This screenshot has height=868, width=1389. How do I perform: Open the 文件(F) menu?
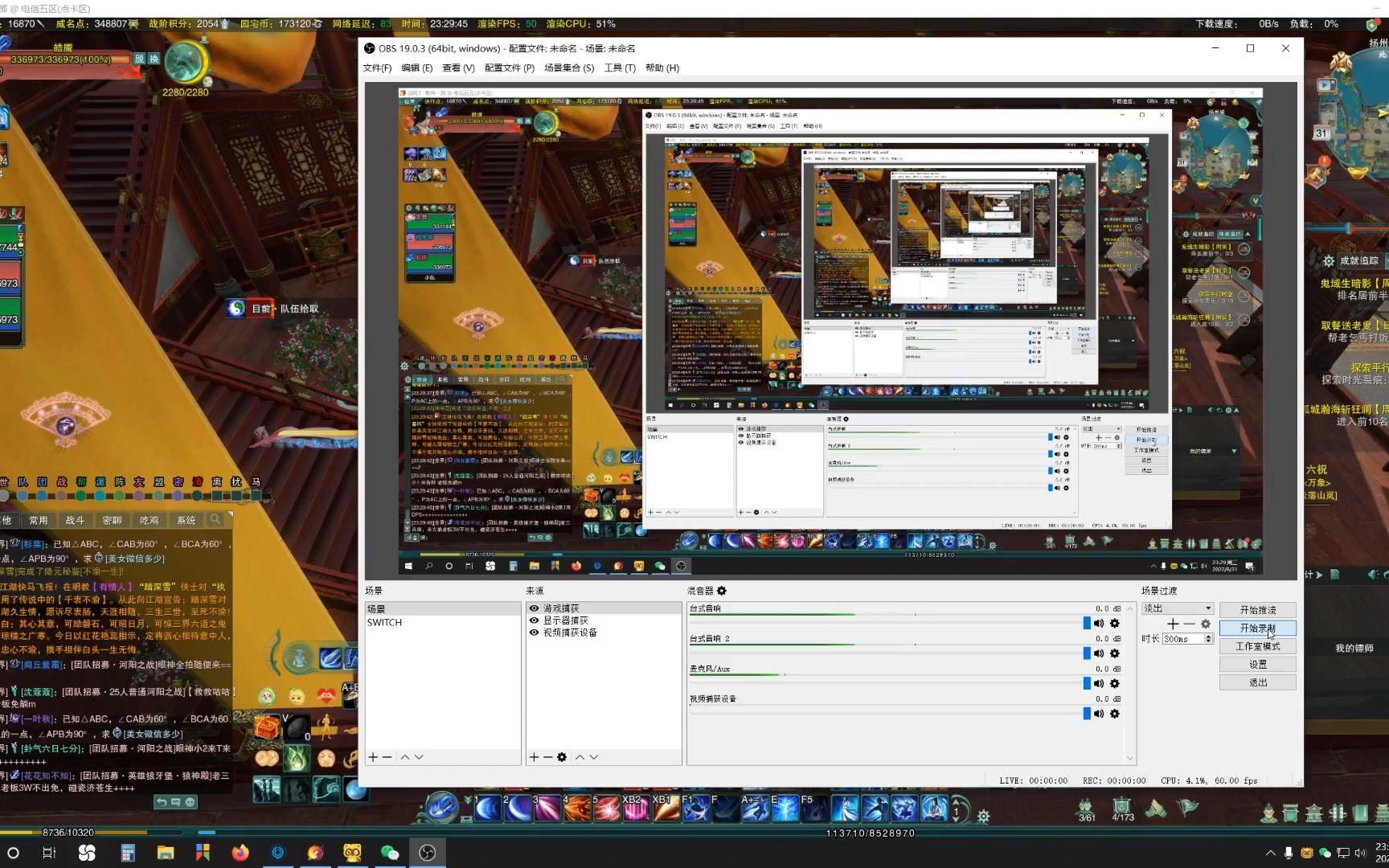[x=377, y=68]
